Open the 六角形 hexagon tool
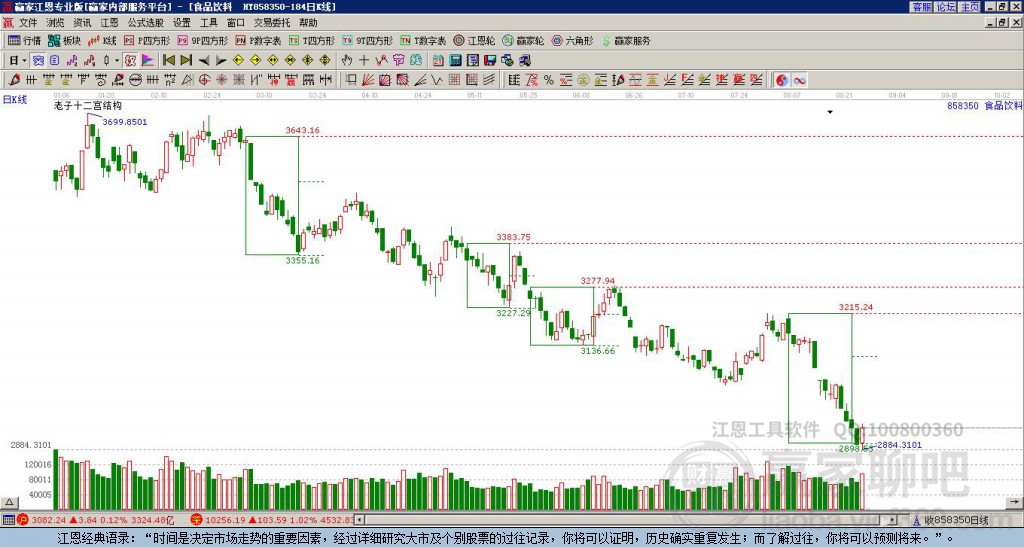The image size is (1024, 548). coord(572,40)
